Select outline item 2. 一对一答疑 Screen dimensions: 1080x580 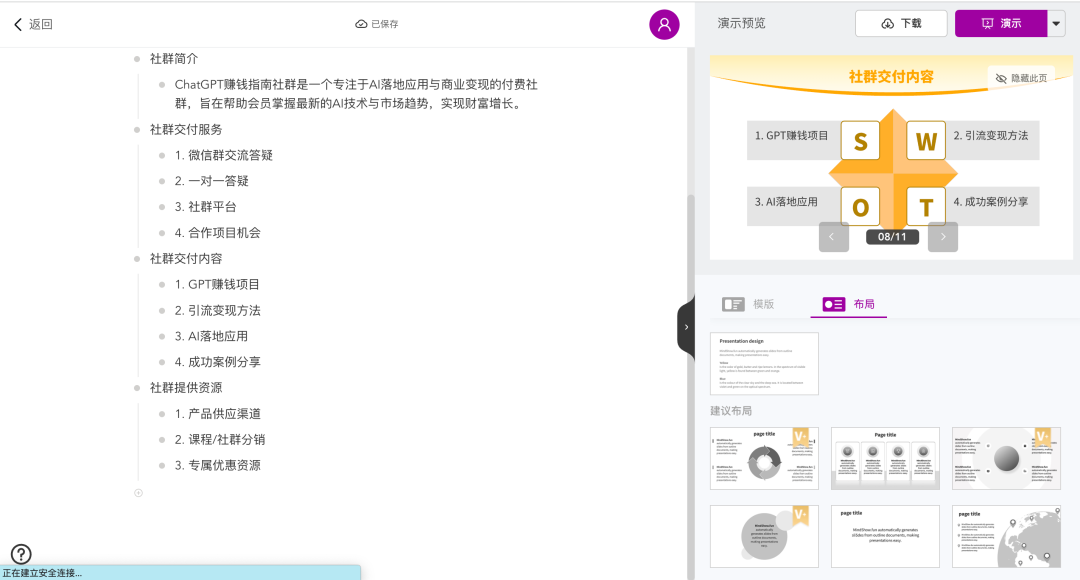[x=211, y=181]
